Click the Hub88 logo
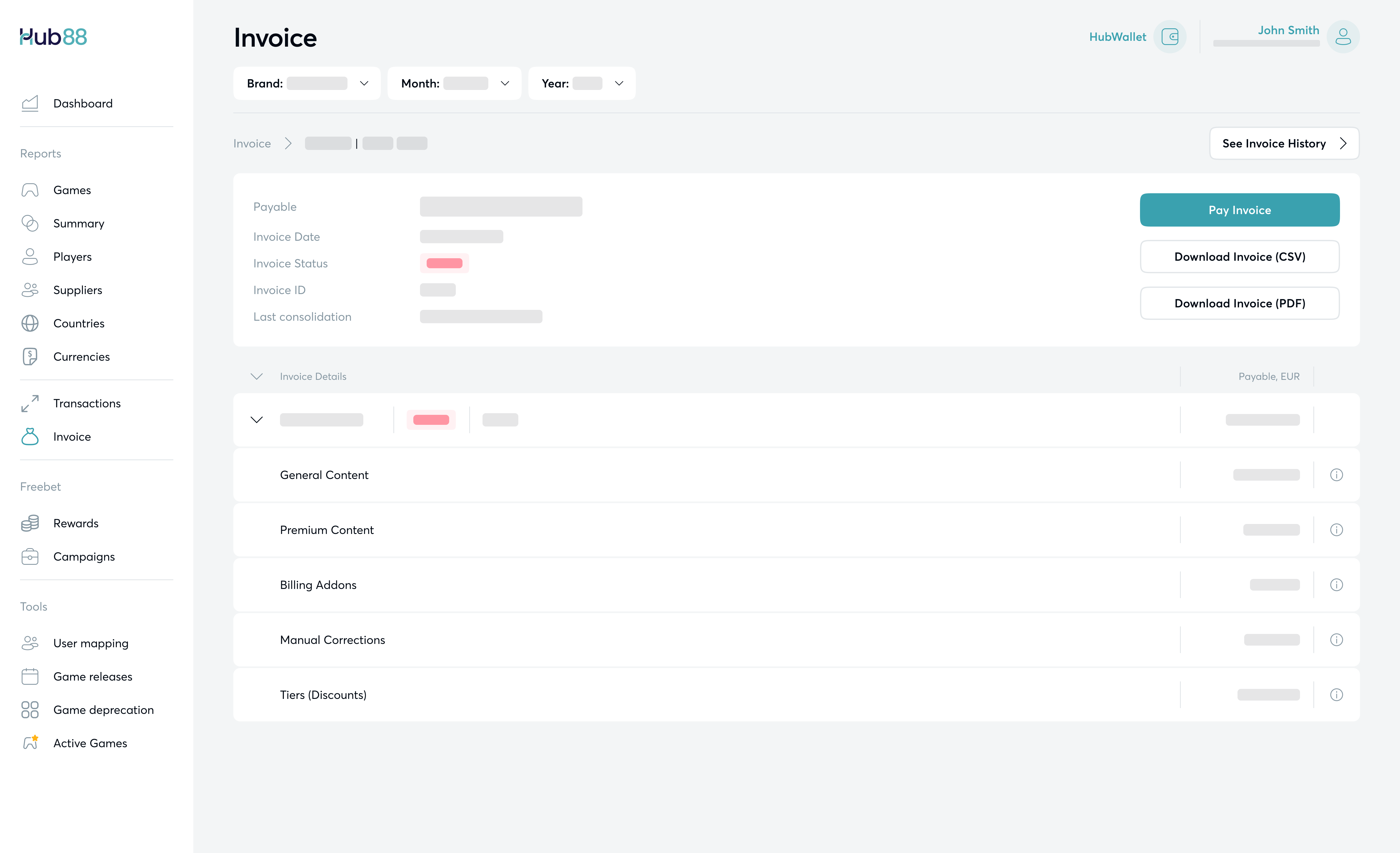Screen dimensions: 1400x853 coord(53,37)
